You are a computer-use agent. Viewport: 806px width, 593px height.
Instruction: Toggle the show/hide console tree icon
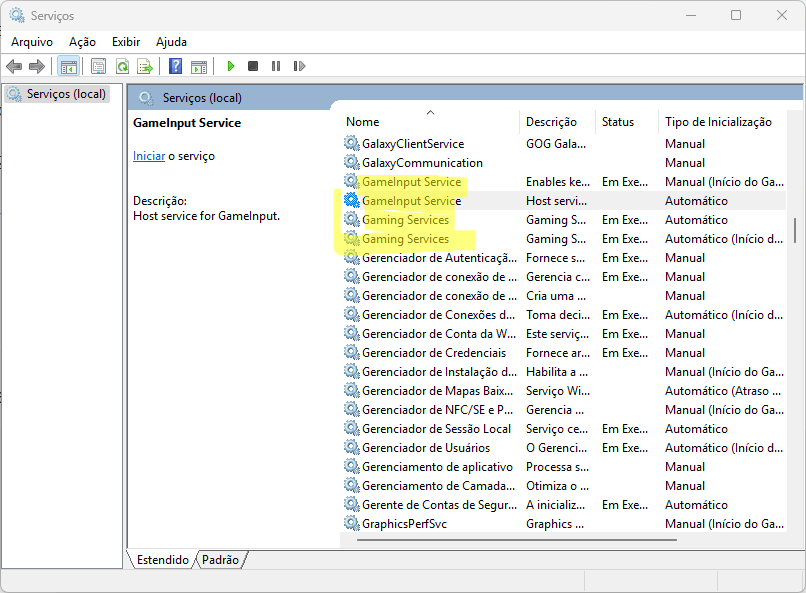click(x=68, y=66)
